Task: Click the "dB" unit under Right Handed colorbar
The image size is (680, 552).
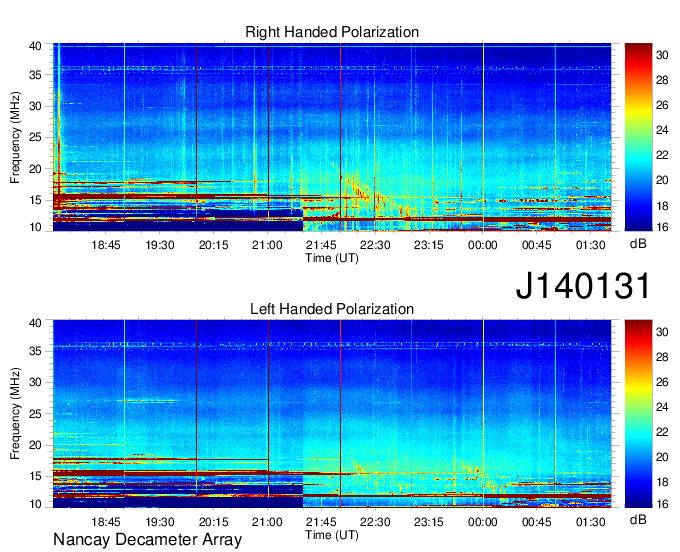Action: (638, 244)
